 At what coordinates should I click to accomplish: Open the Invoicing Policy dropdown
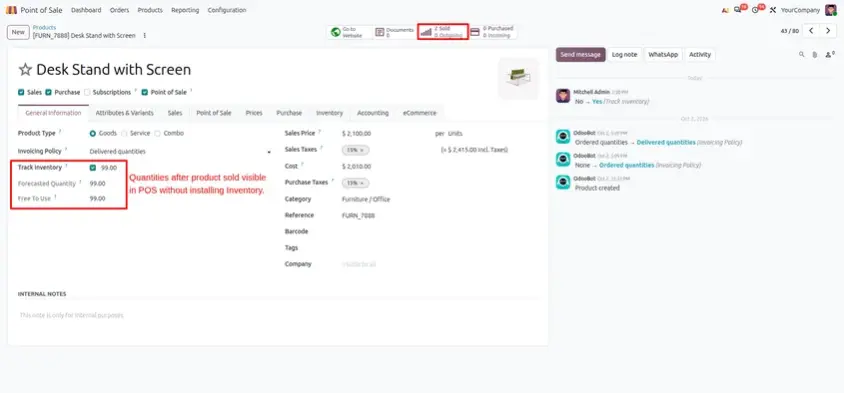point(180,152)
